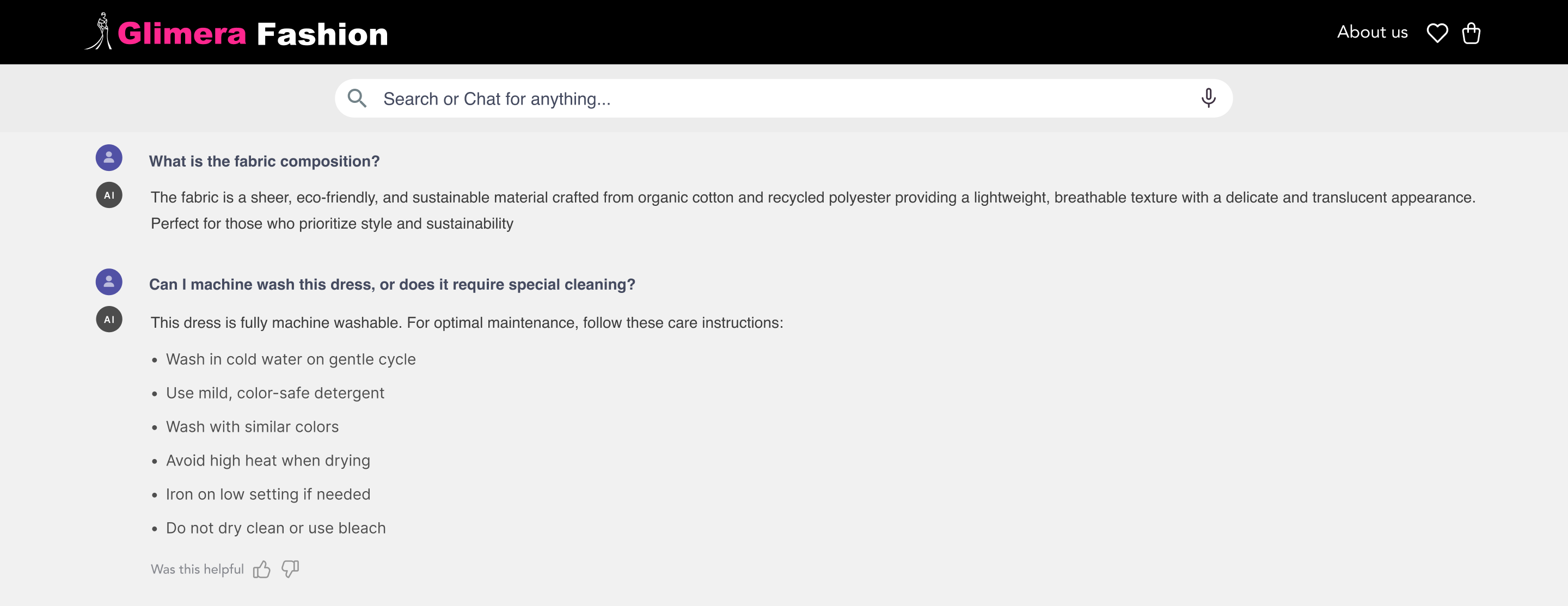Viewport: 1568px width, 606px height.
Task: Click the Glimera Fashion logo
Action: pyautogui.click(x=236, y=32)
